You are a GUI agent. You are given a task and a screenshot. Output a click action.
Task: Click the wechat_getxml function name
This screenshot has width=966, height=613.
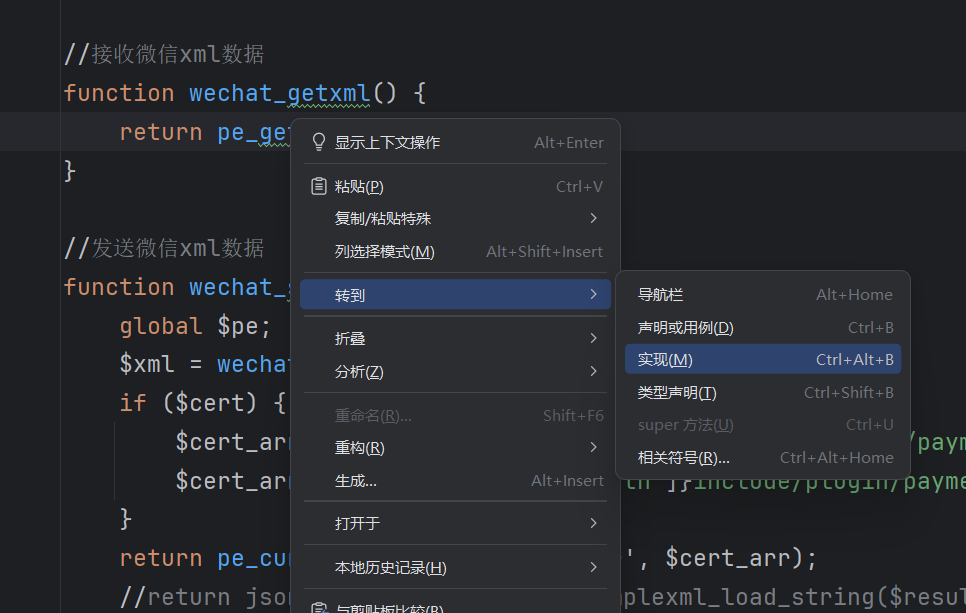(x=279, y=93)
